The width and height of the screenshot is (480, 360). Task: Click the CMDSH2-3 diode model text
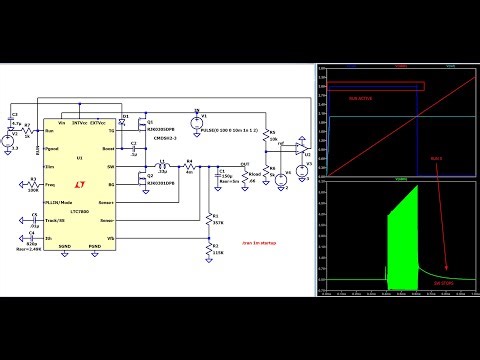coord(165,138)
